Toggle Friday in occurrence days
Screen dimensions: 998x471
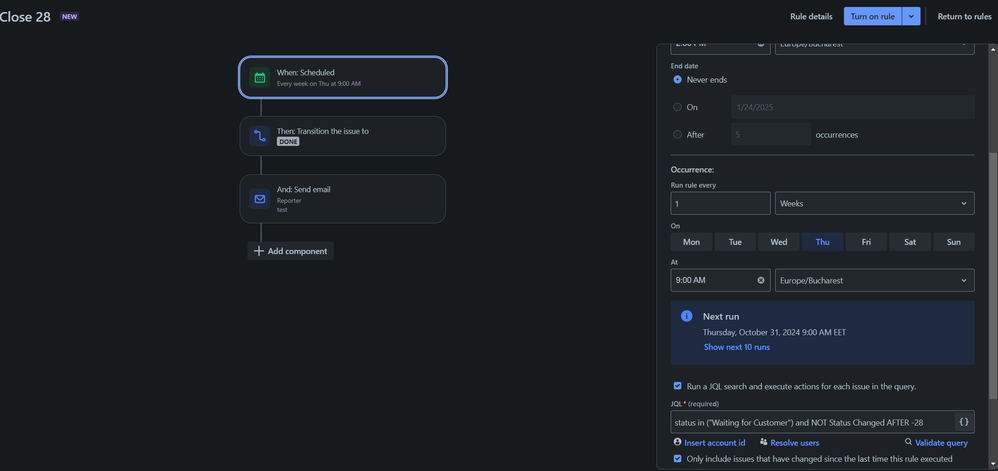pos(866,242)
